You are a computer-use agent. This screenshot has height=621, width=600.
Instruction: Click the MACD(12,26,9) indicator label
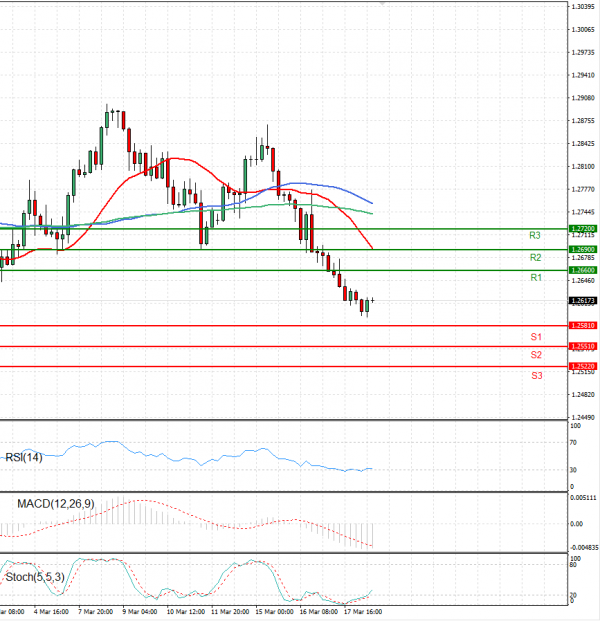(56, 504)
